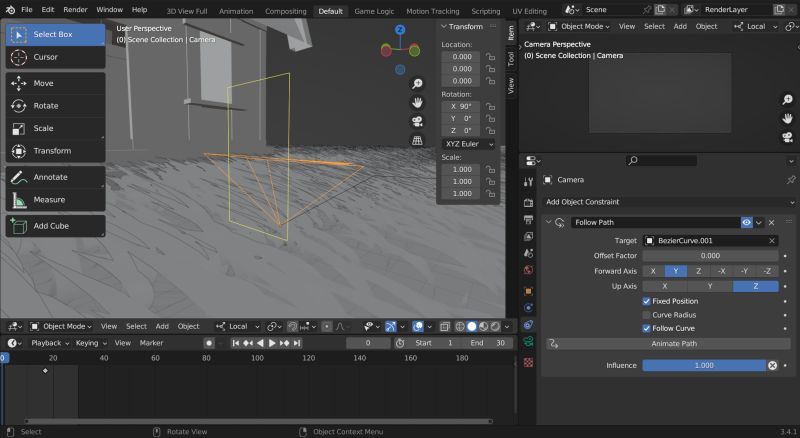The image size is (800, 438).
Task: Open the orange Object properties tab icon
Action: tap(529, 291)
